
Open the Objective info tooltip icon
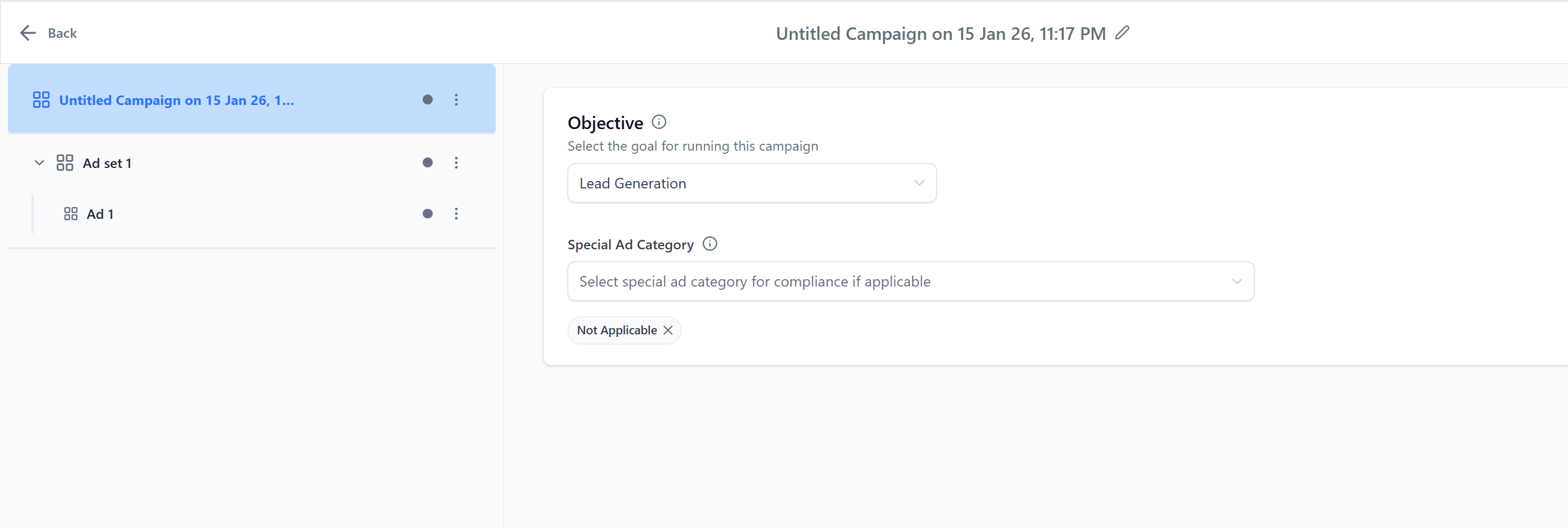click(658, 122)
